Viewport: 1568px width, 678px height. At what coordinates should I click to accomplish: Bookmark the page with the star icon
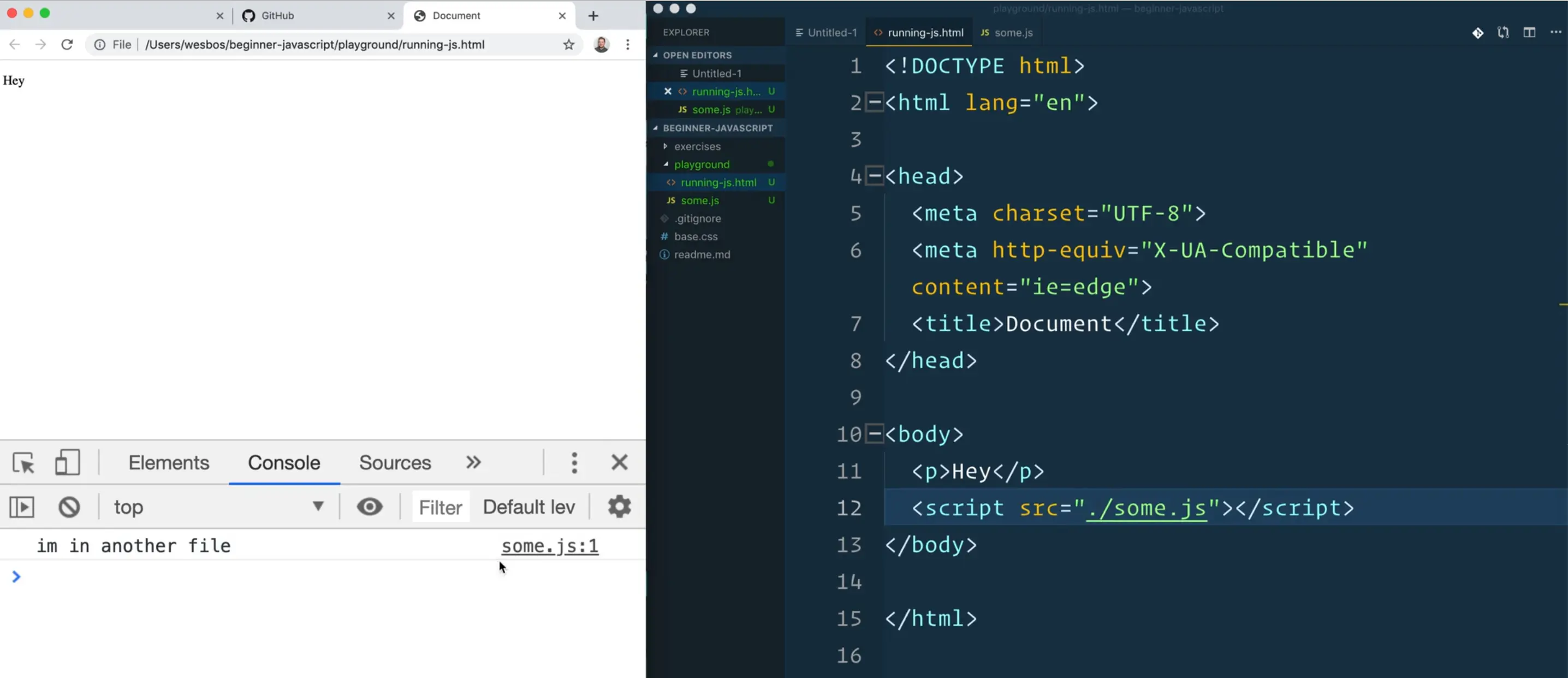568,44
